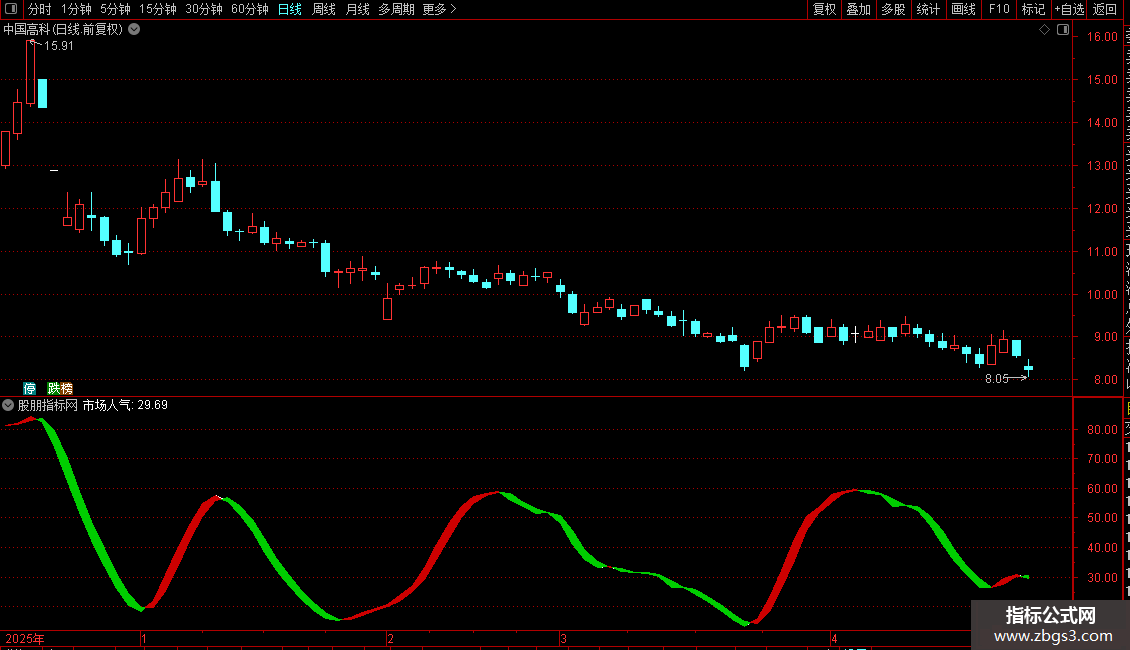This screenshot has height=650, width=1130.
Task: Toggle the side panel icon in chart corner
Action: tap(1063, 30)
